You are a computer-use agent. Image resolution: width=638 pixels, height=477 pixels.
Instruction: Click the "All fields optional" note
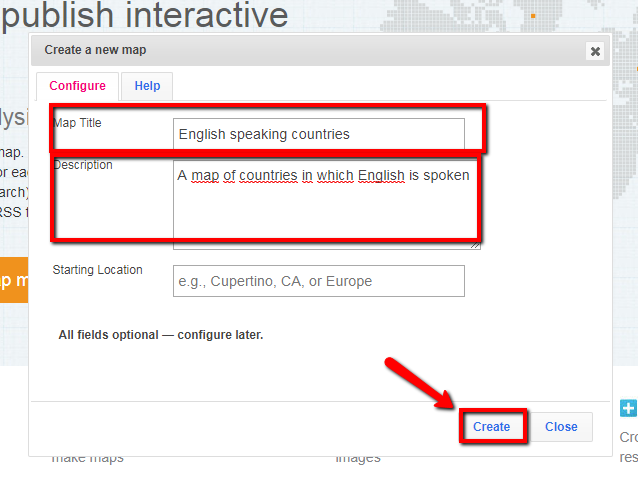pyautogui.click(x=160, y=335)
